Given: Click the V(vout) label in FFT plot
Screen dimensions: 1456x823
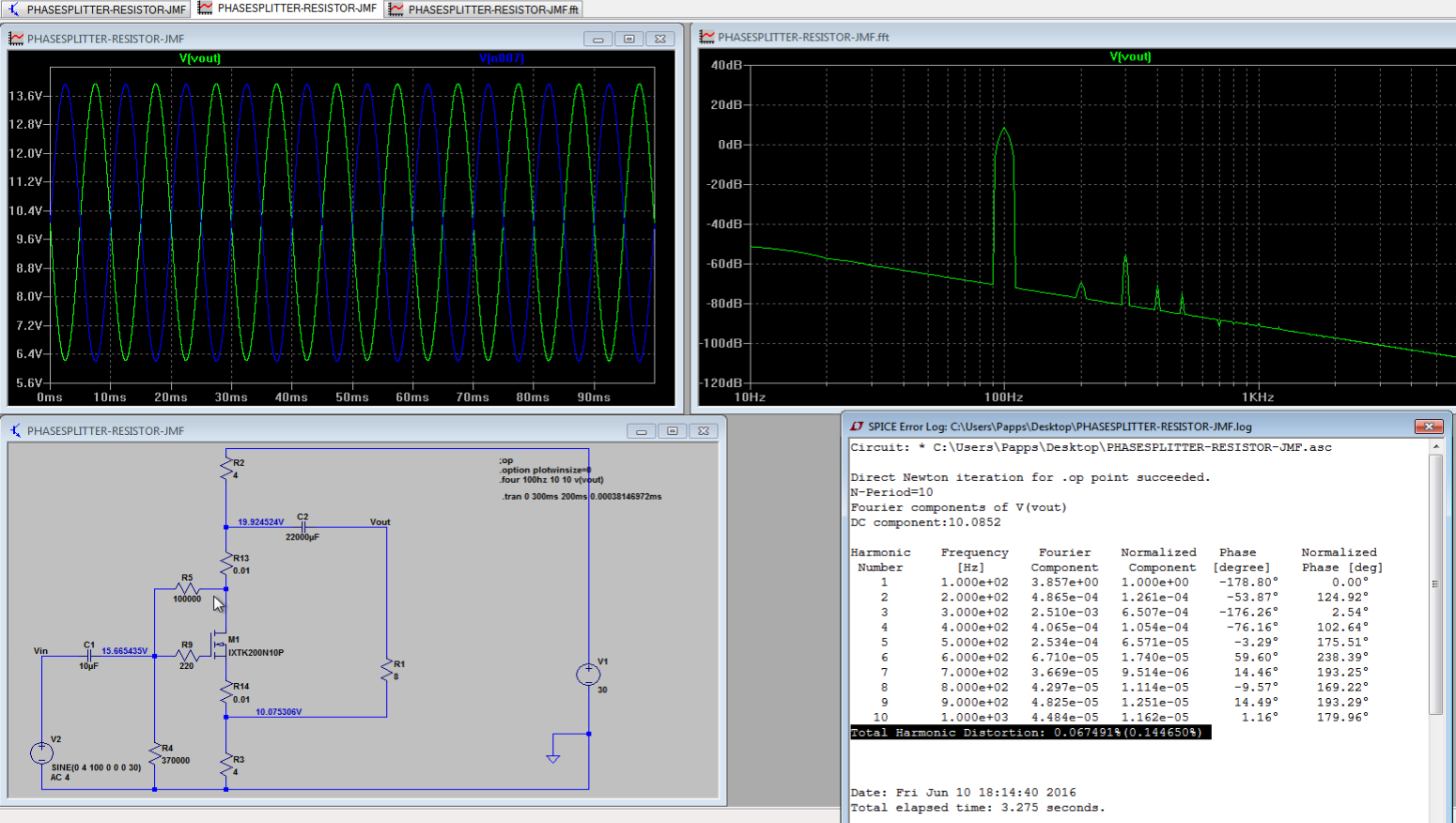Looking at the screenshot, I should pos(1130,56).
